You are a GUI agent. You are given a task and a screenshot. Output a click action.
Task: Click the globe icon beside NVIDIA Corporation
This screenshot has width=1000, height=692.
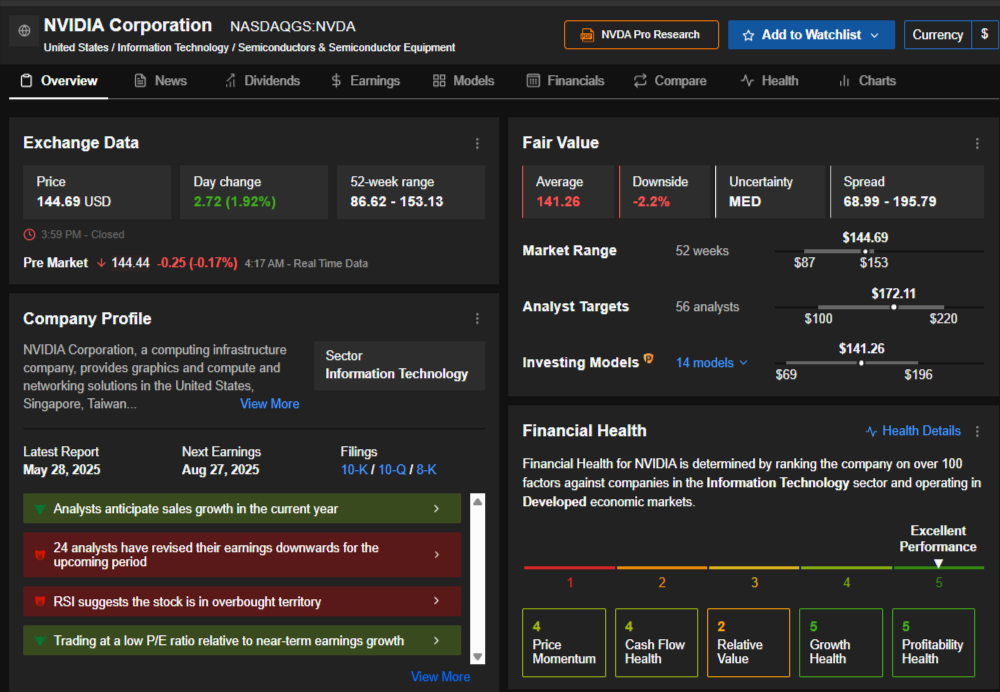pos(24,31)
